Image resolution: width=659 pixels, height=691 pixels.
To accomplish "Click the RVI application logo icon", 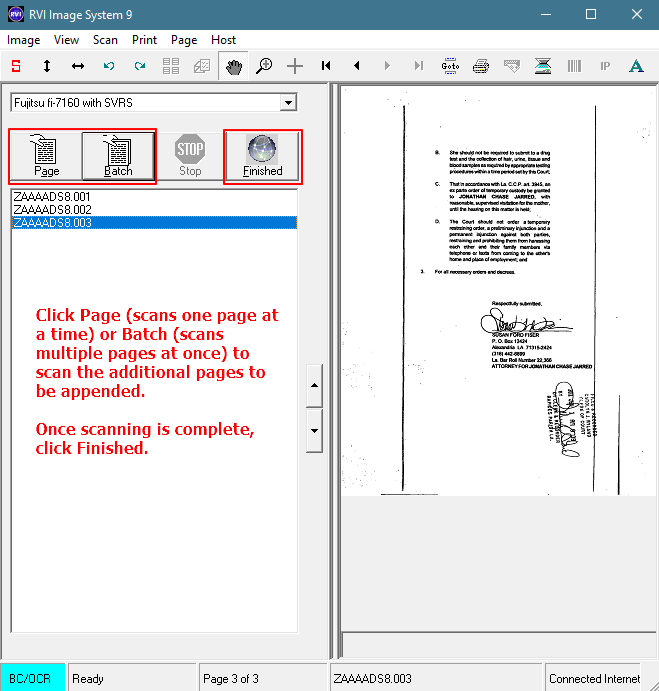I will click(16, 15).
